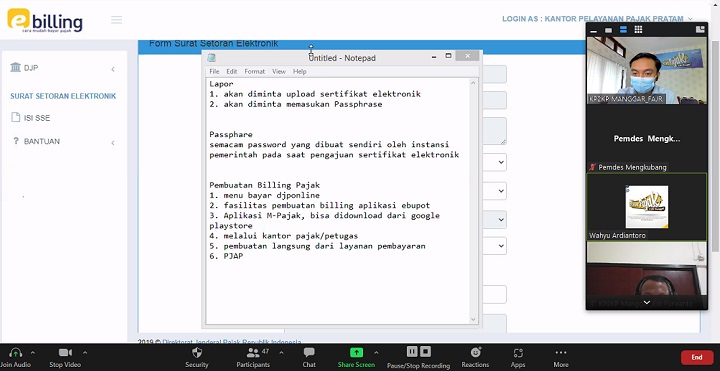Open the Security shield icon

tap(197, 353)
